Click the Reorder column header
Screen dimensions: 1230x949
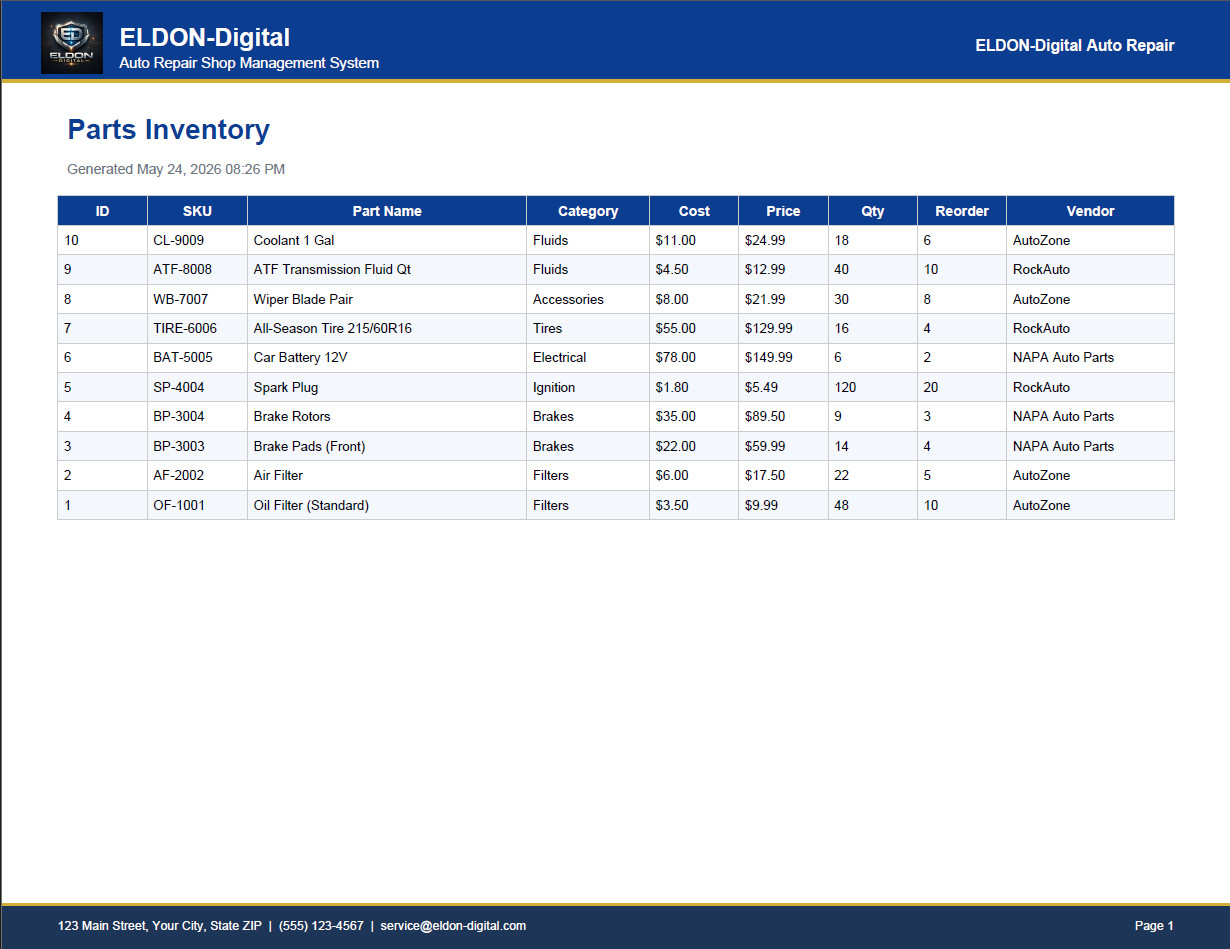[x=962, y=211]
